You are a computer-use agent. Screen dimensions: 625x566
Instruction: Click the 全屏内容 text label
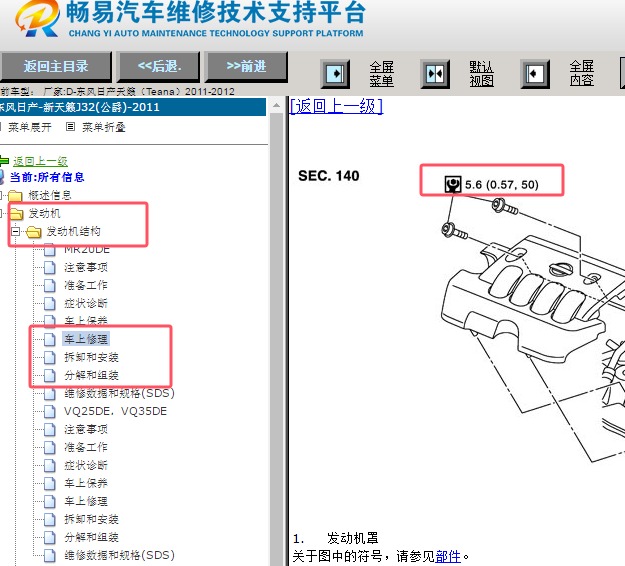(x=582, y=74)
